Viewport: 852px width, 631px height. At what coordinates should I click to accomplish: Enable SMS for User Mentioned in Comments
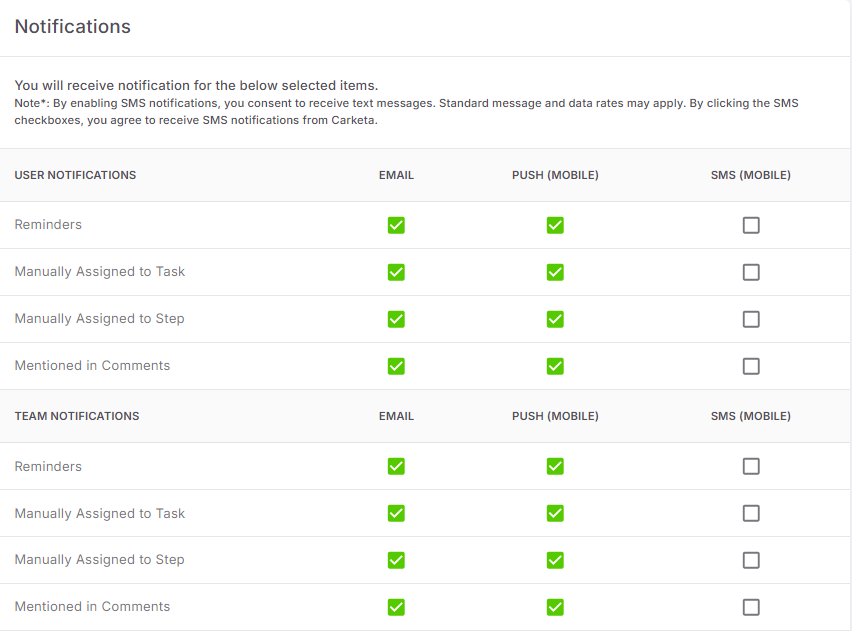click(x=751, y=366)
